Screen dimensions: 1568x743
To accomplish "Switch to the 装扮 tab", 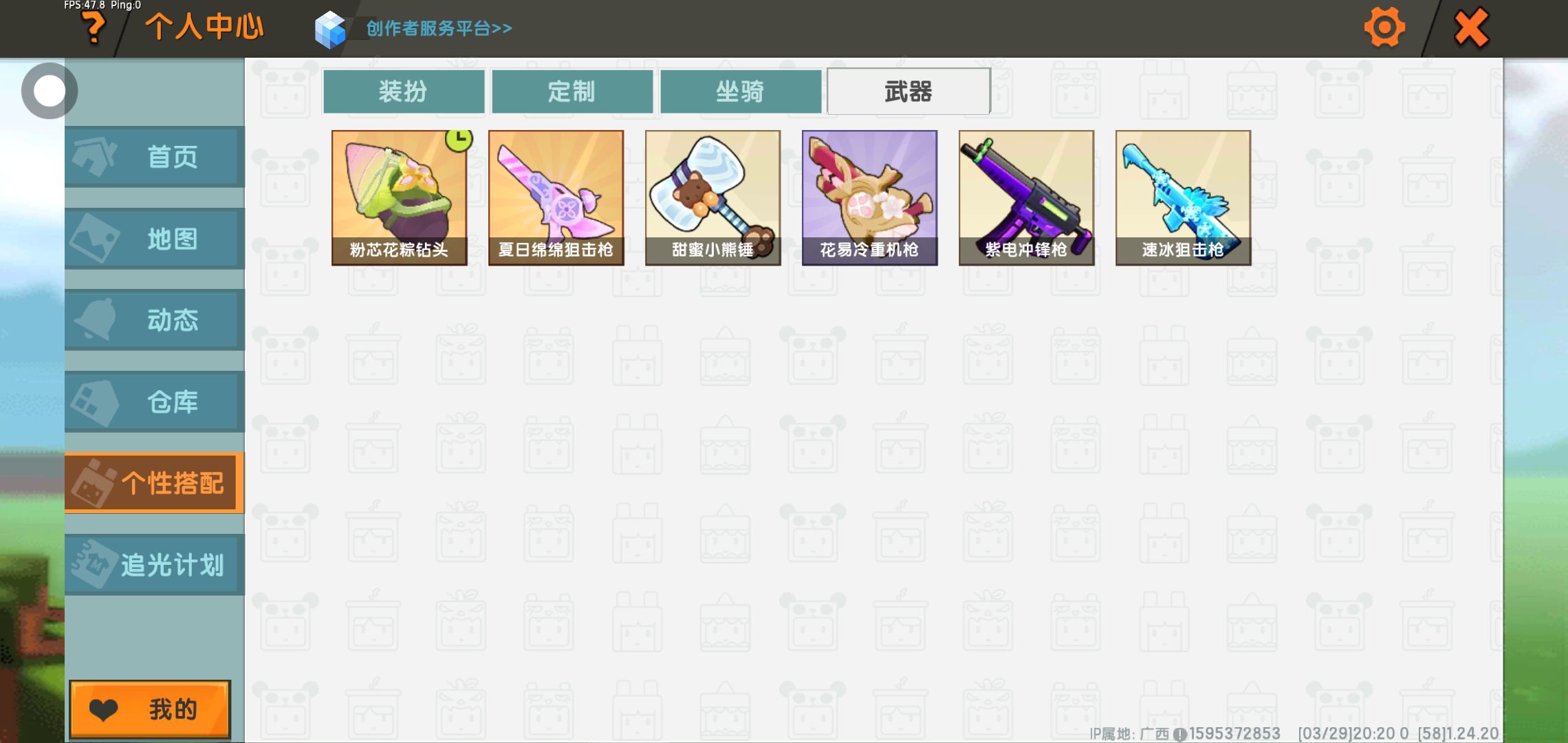I will click(404, 91).
